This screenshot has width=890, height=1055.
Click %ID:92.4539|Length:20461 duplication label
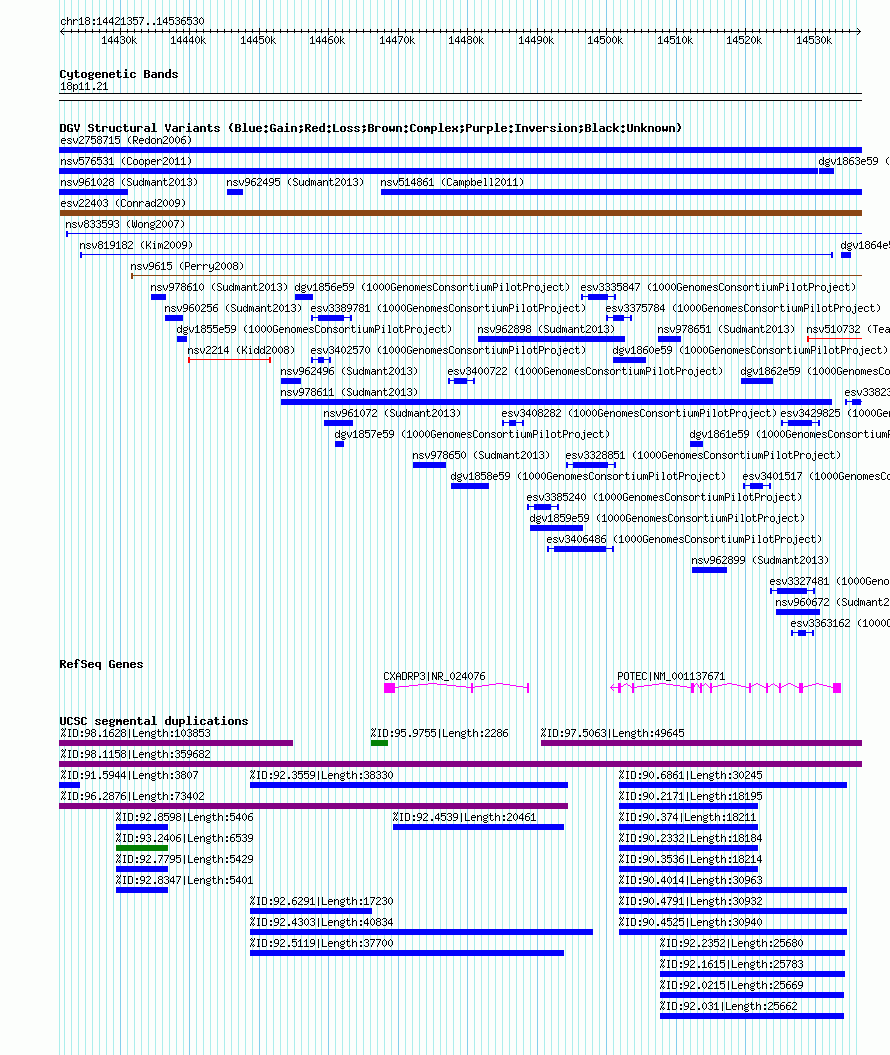pyautogui.click(x=465, y=817)
